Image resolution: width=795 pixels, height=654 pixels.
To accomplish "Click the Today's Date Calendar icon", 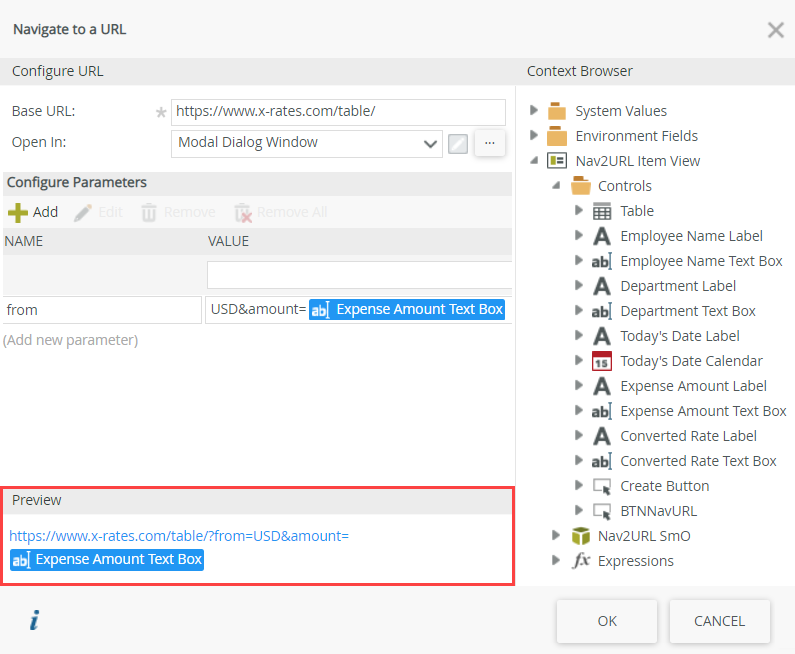I will point(602,361).
